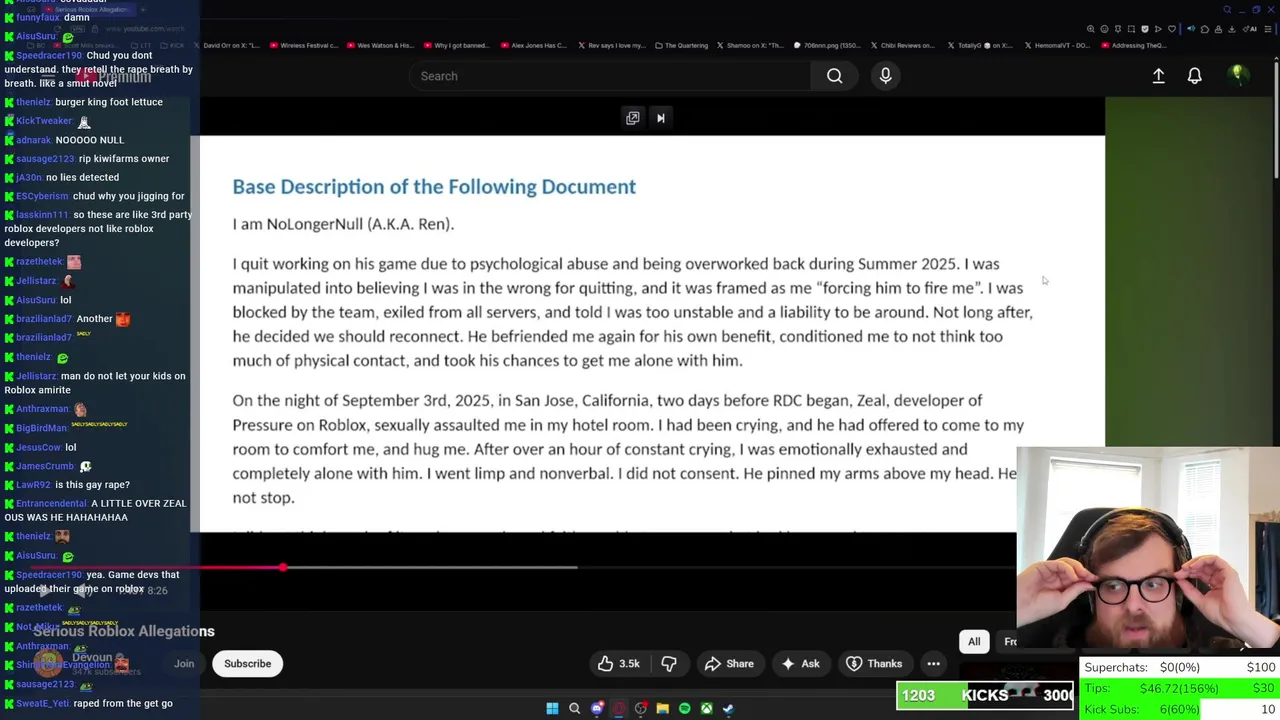The width and height of the screenshot is (1280, 720).
Task: Click the miniplayer pop-out icon above video
Action: (x=632, y=118)
